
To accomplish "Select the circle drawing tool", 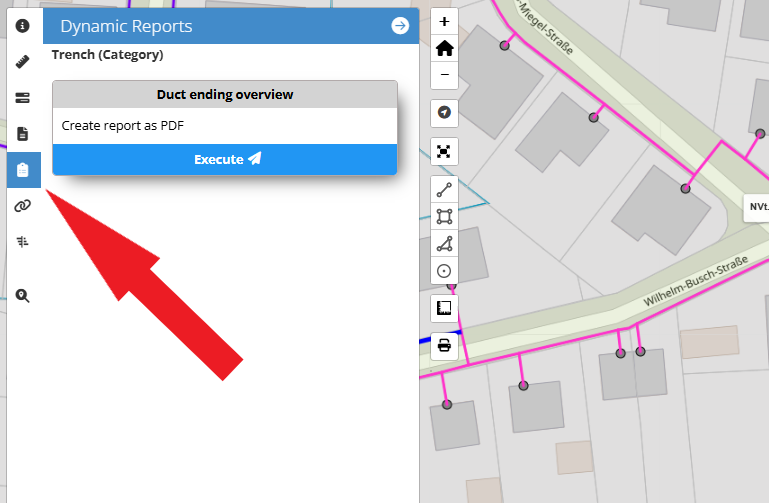I will coord(444,270).
